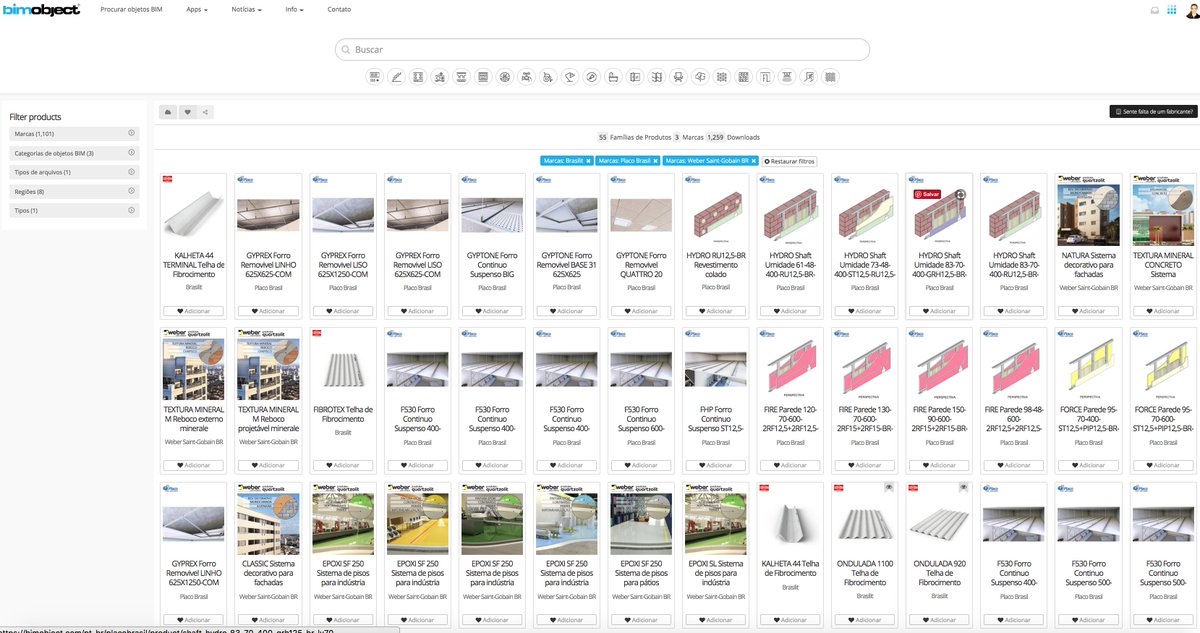Expand the Tipos de arquivos filter
The image size is (1200, 633).
click(x=74, y=172)
